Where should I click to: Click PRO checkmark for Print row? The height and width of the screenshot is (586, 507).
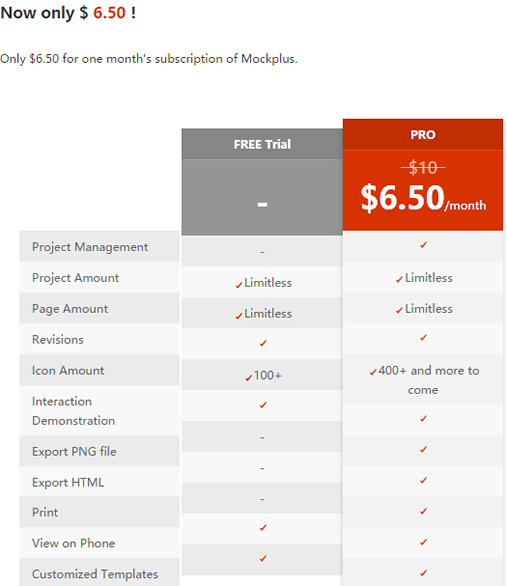(x=423, y=511)
